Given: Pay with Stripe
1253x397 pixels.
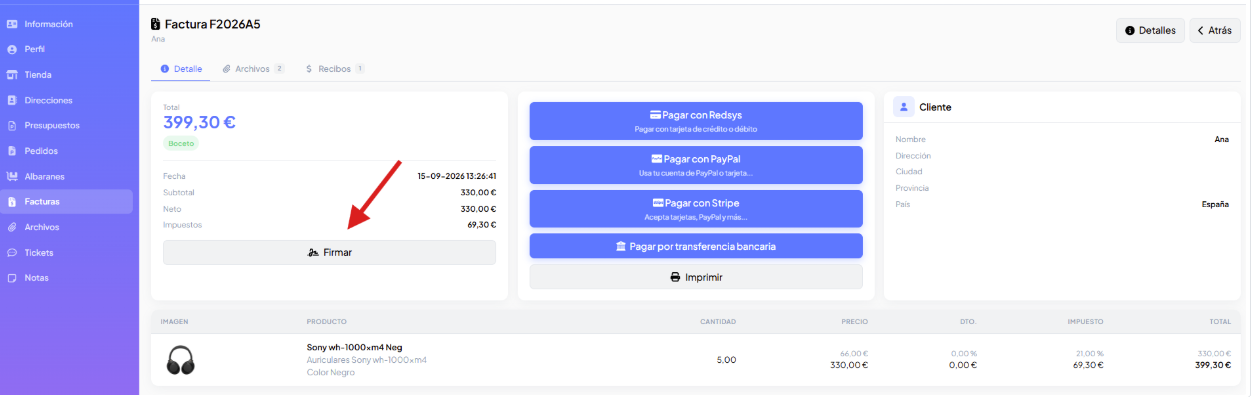Looking at the screenshot, I should [x=696, y=209].
